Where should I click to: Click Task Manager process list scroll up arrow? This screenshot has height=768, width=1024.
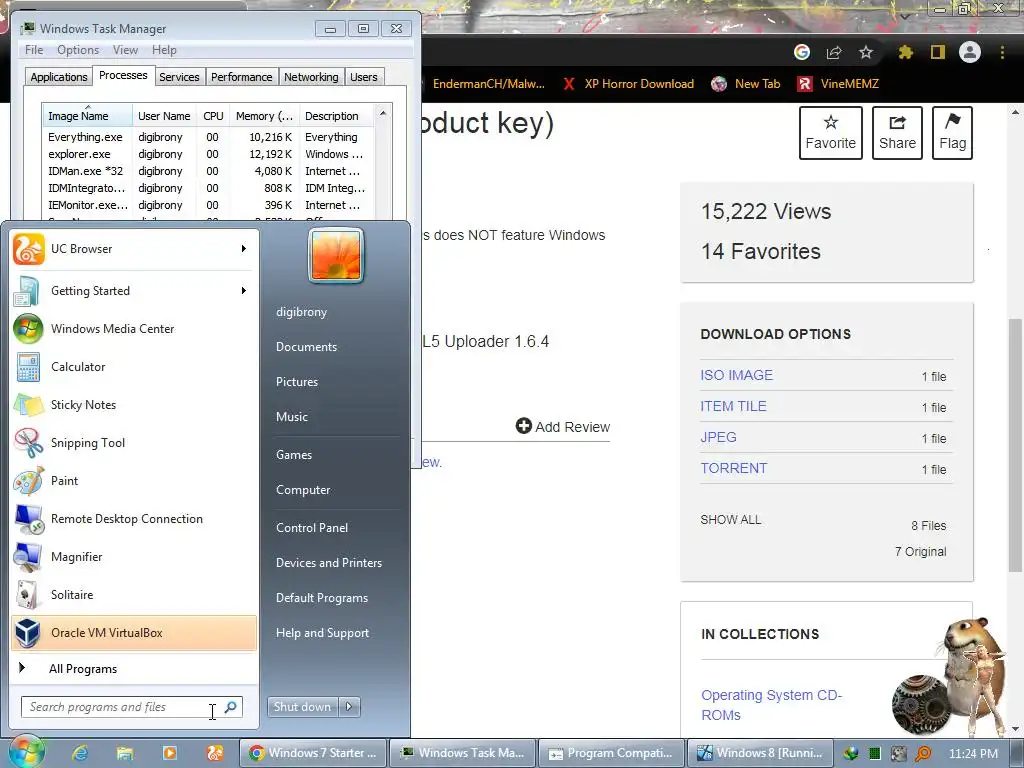coord(383,114)
